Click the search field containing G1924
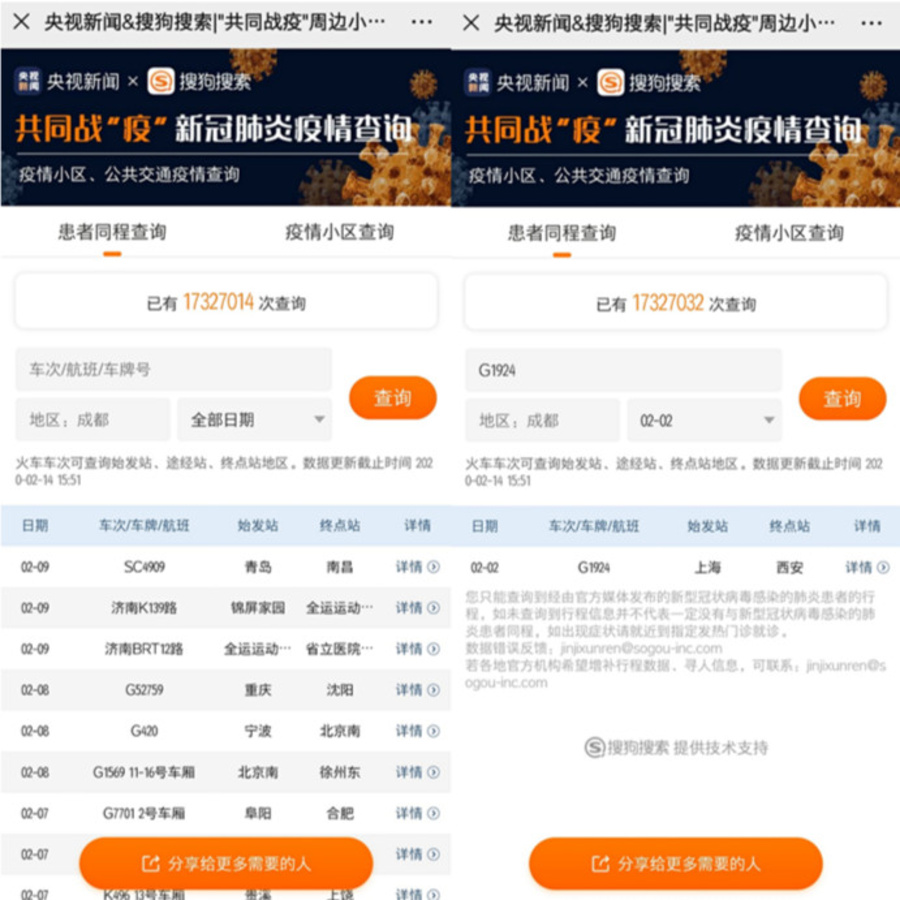900x900 pixels. 623,370
